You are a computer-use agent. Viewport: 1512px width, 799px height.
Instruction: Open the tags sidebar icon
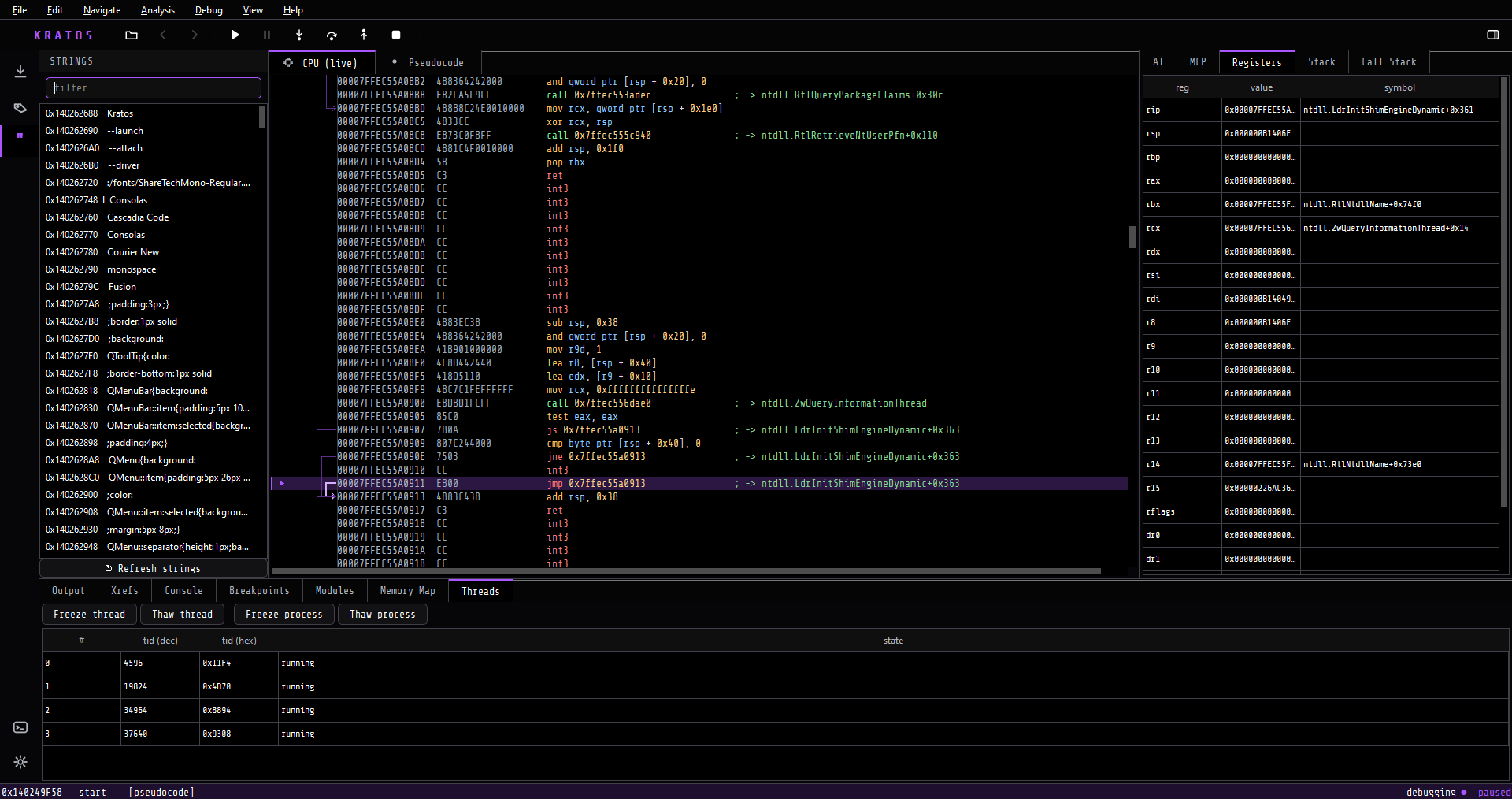[x=20, y=108]
